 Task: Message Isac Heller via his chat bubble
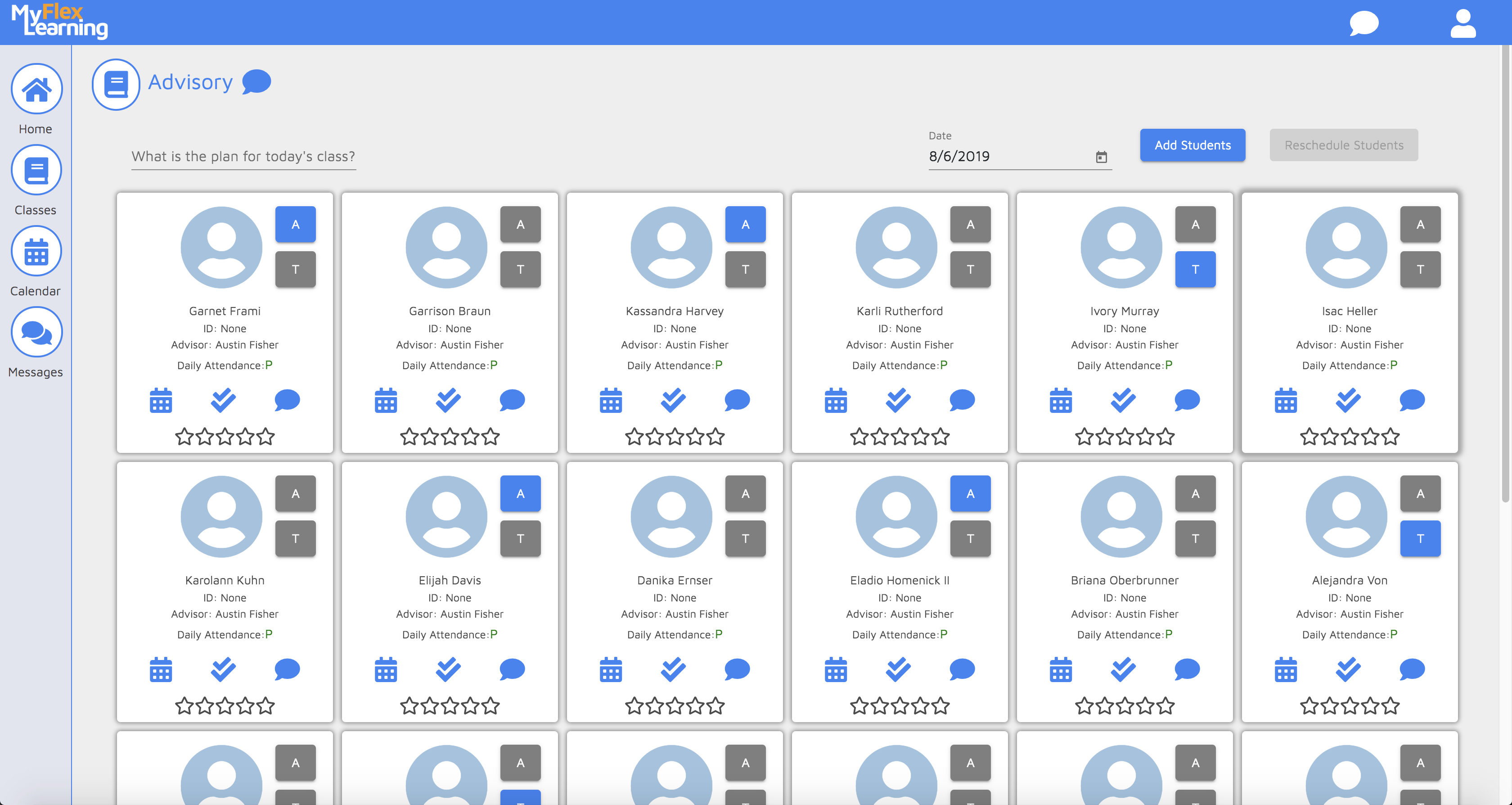click(1413, 400)
